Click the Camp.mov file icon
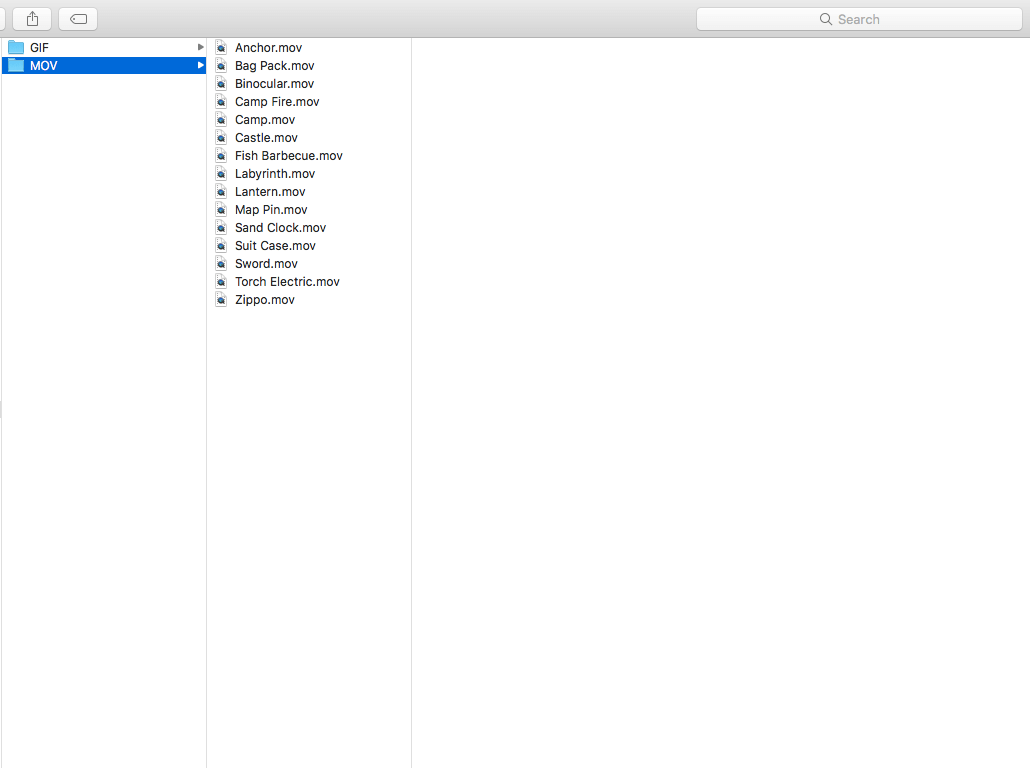This screenshot has height=768, width=1030. [221, 120]
